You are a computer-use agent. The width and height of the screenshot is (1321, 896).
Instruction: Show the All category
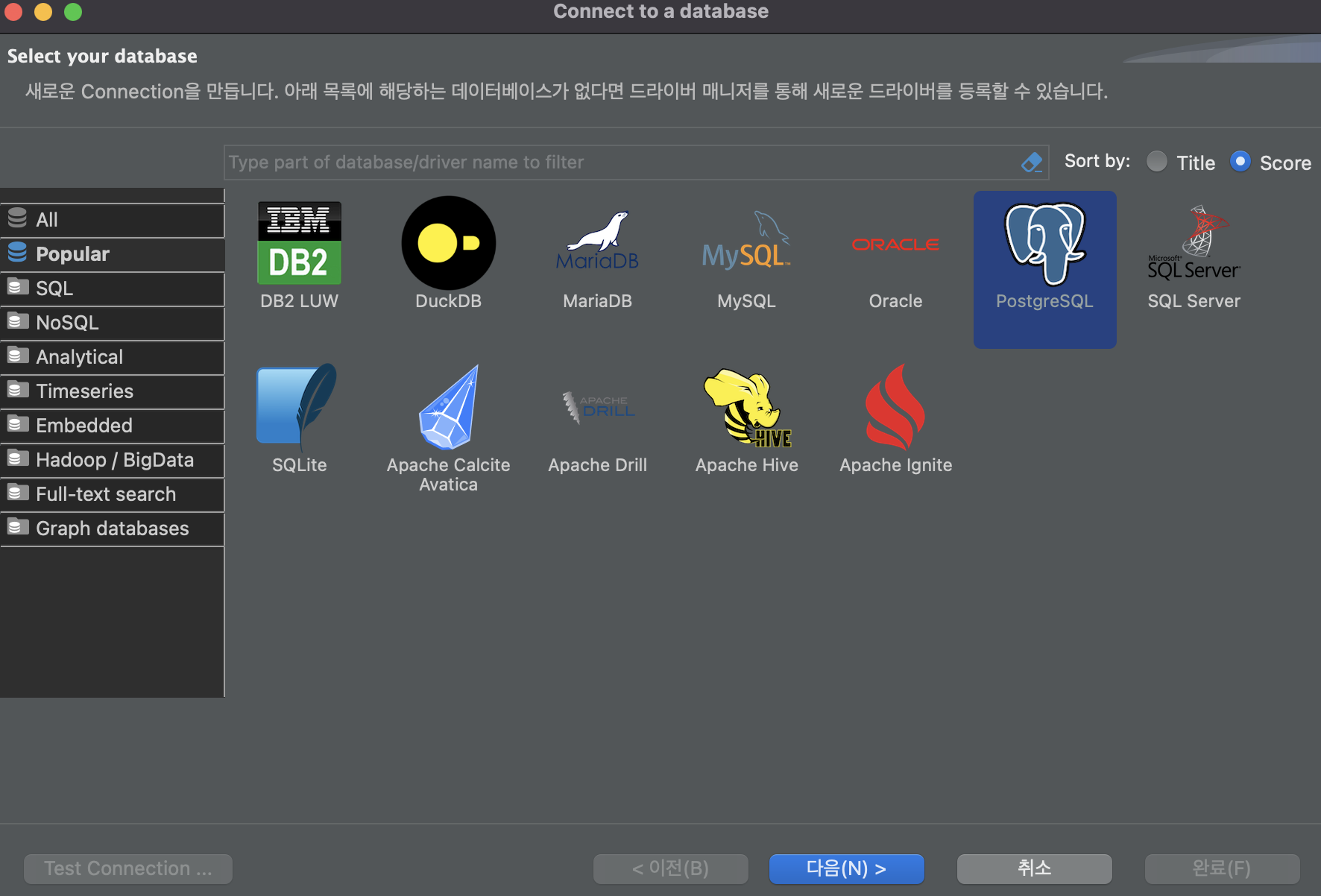tap(112, 220)
